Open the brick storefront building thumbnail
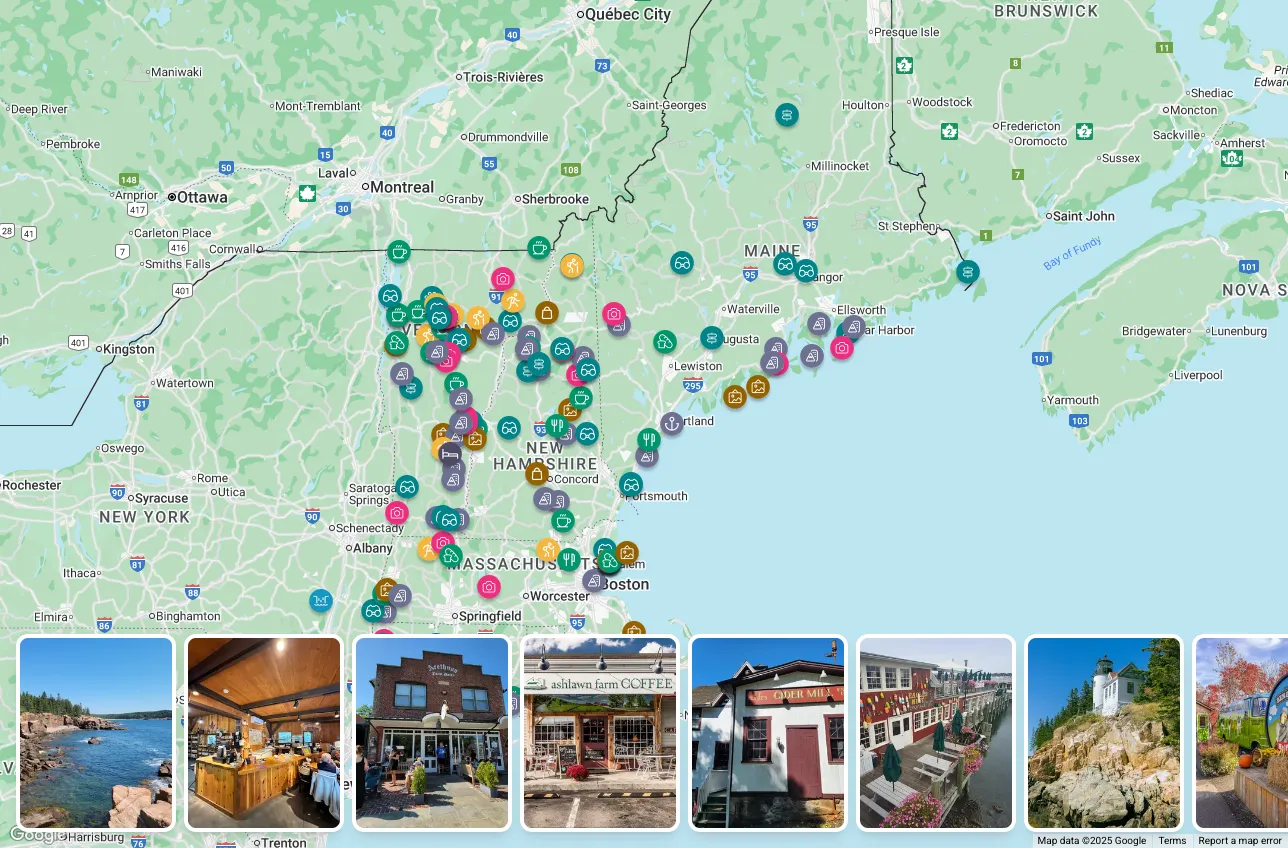 coord(432,733)
